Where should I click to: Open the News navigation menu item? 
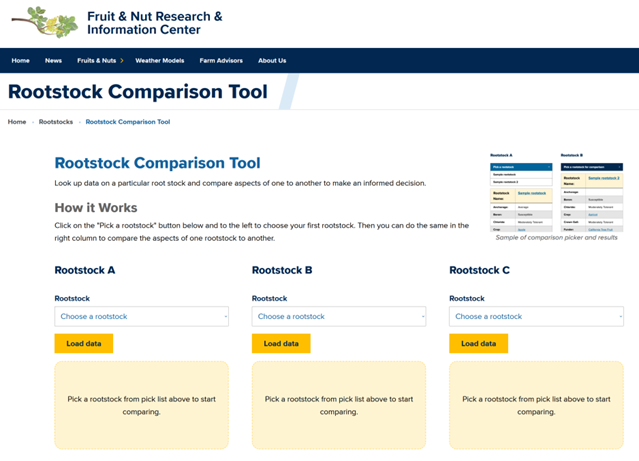[53, 61]
